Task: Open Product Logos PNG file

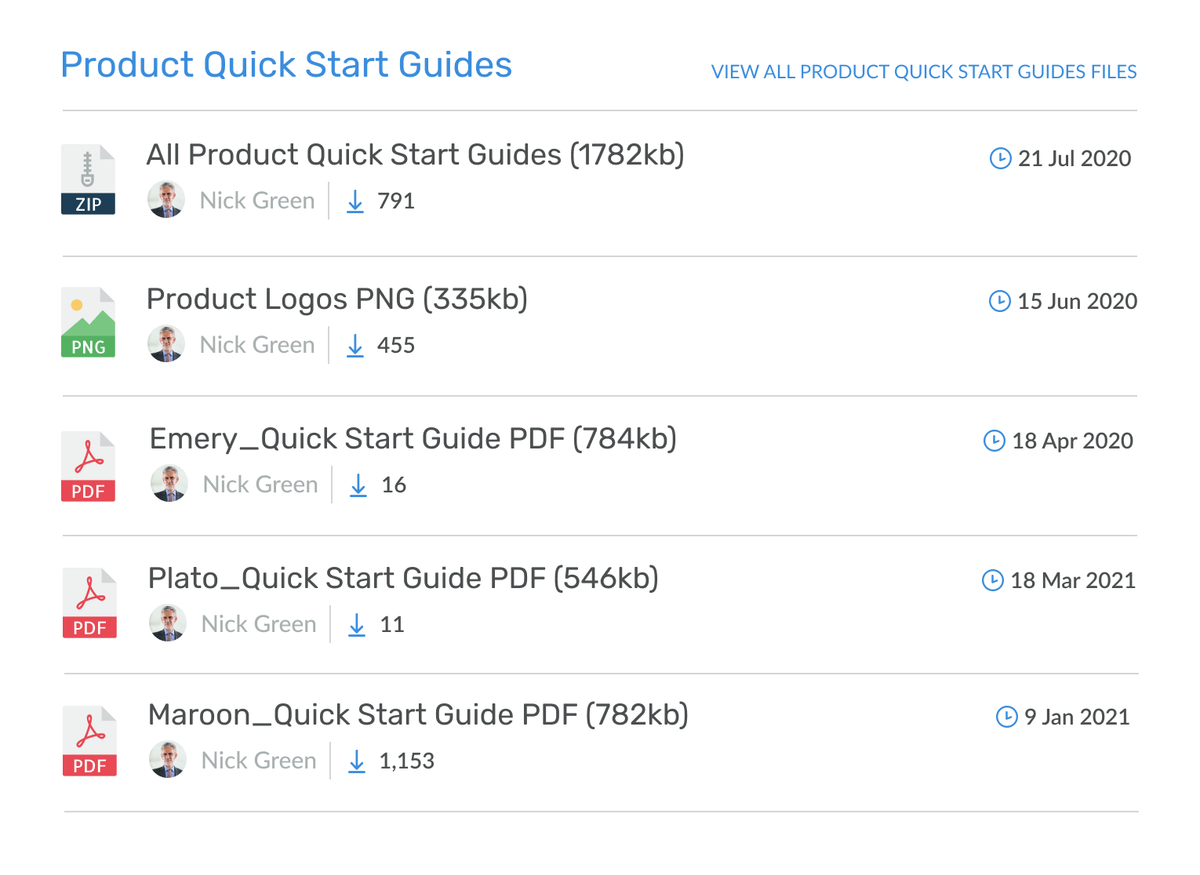Action: coord(337,299)
